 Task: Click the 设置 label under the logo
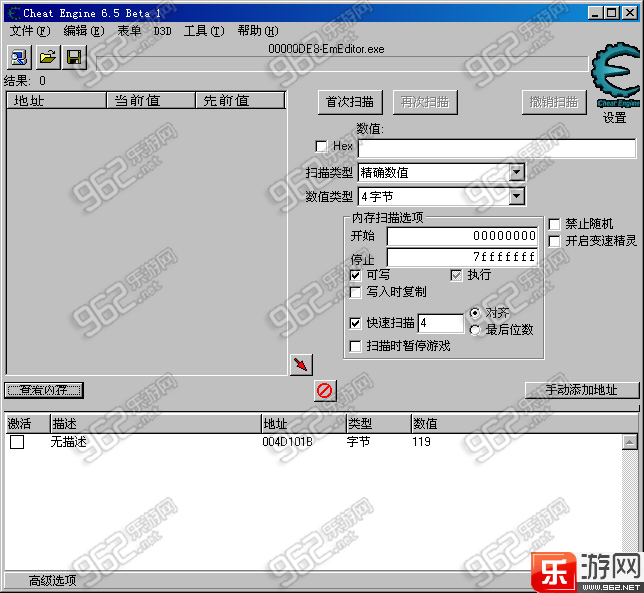click(614, 118)
